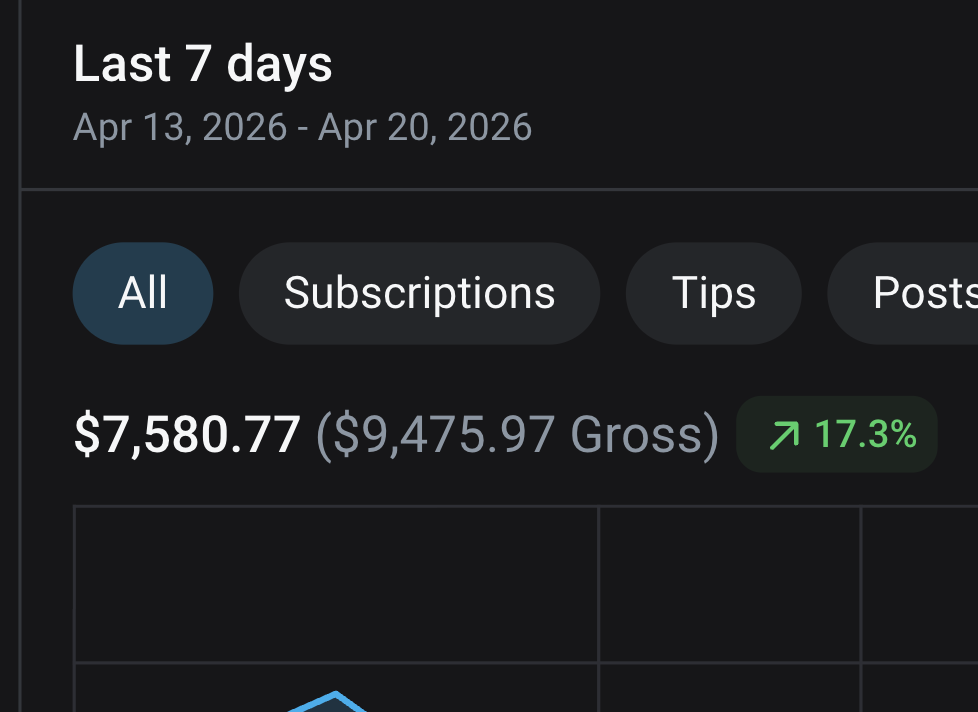Open the Last 7 days period heading
This screenshot has height=712, width=978.
(203, 64)
